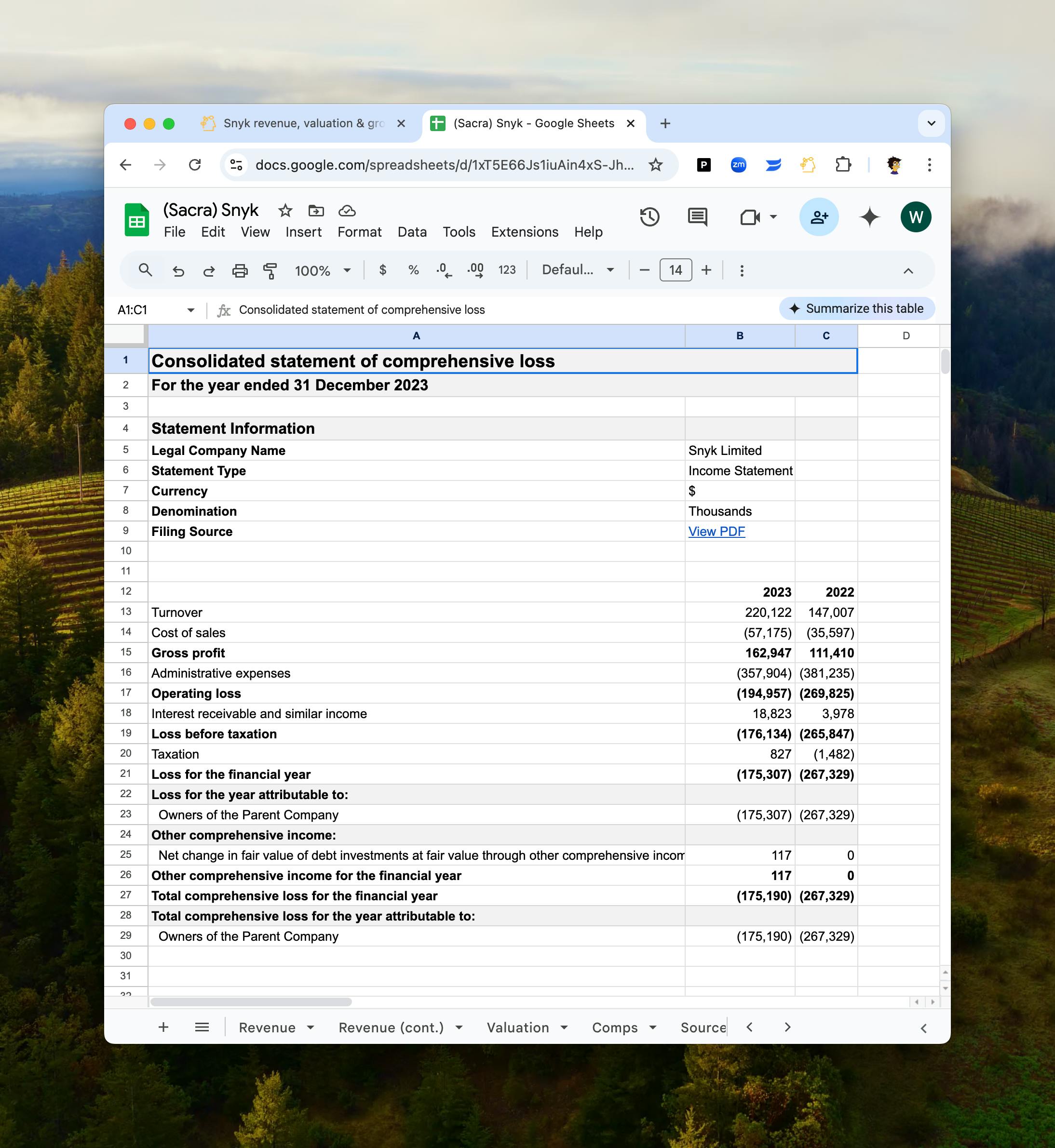Show the side panel chevron
Screen dimensions: 1055x1148
924,1028
